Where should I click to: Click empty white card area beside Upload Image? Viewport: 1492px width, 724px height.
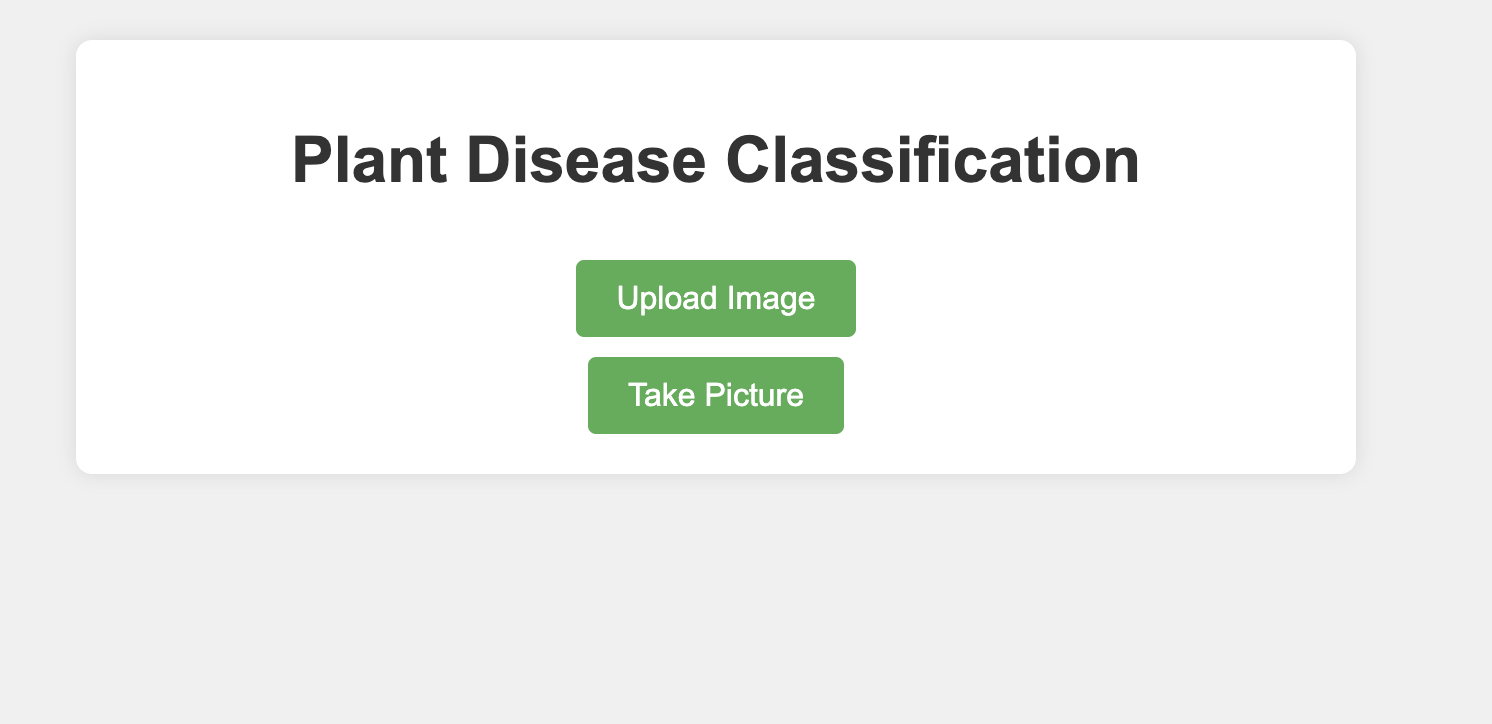pyautogui.click(x=1050, y=300)
